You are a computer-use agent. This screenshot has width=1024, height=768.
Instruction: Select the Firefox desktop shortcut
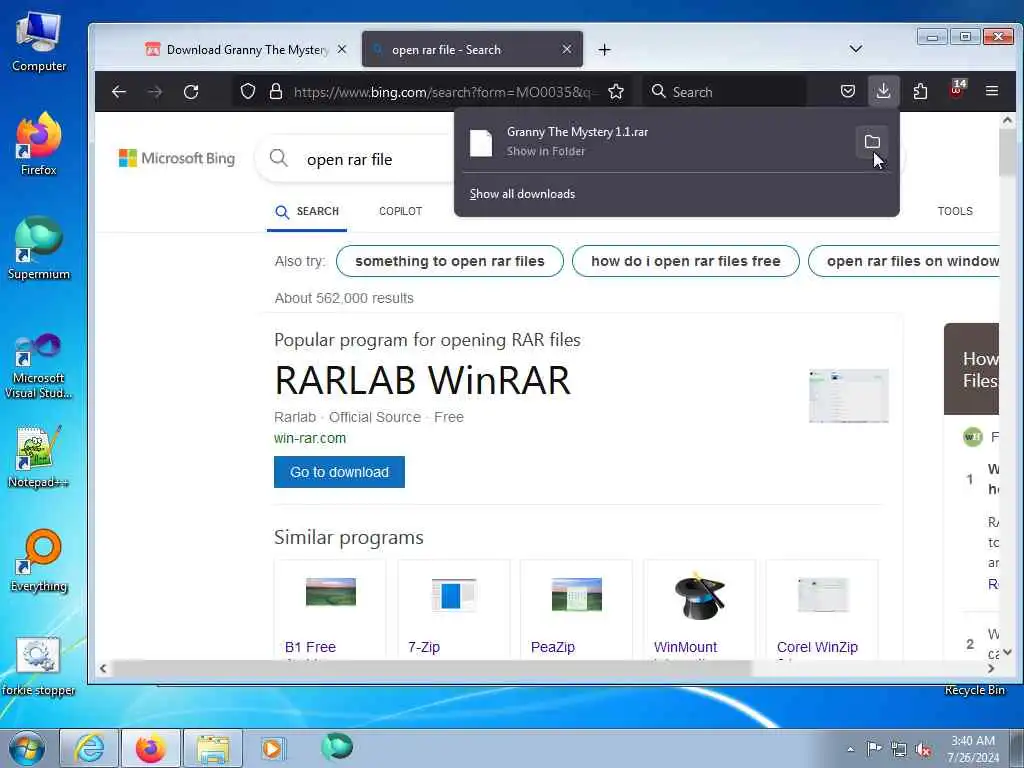coord(39,145)
